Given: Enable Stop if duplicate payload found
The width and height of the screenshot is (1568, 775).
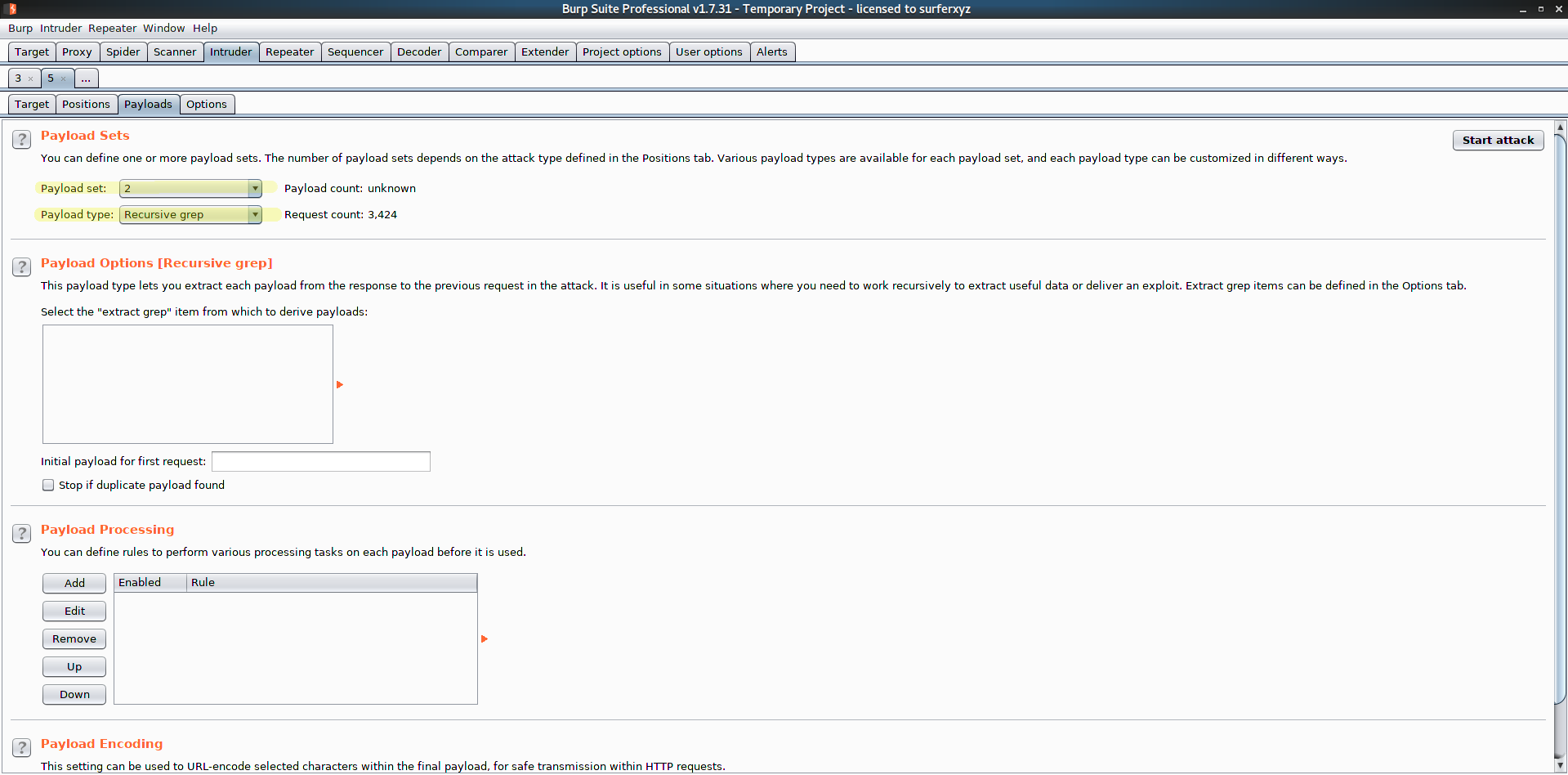Looking at the screenshot, I should [x=48, y=485].
